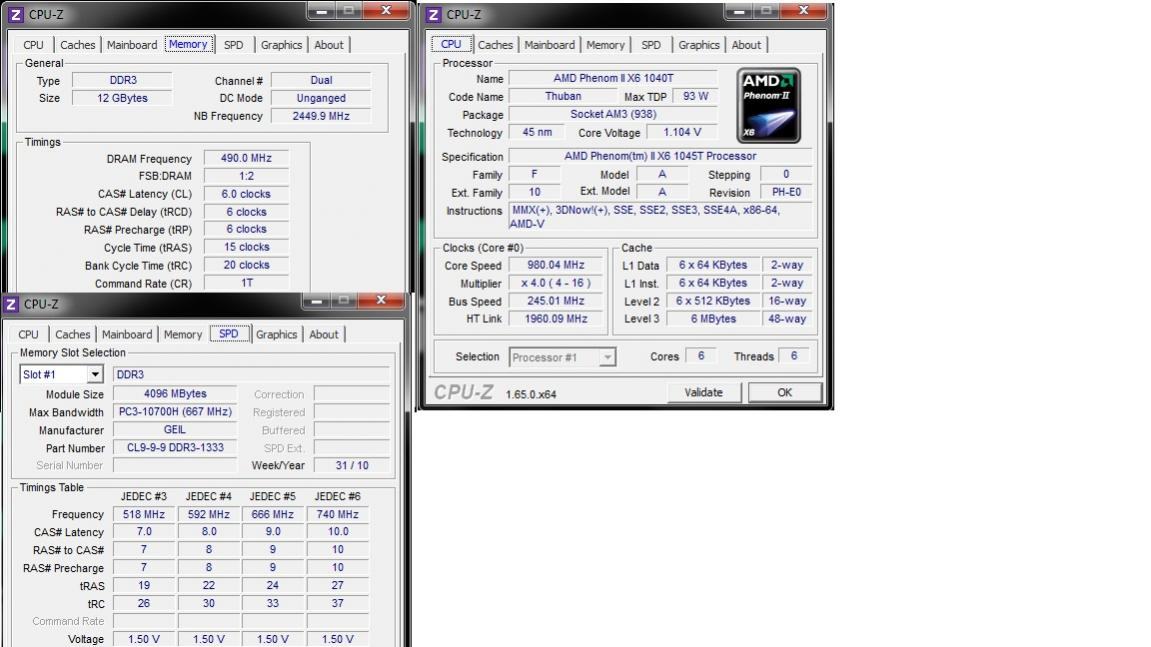The height and width of the screenshot is (647, 1151).
Task: Open the Graphics tab in the right CPU window
Action: 699,45
